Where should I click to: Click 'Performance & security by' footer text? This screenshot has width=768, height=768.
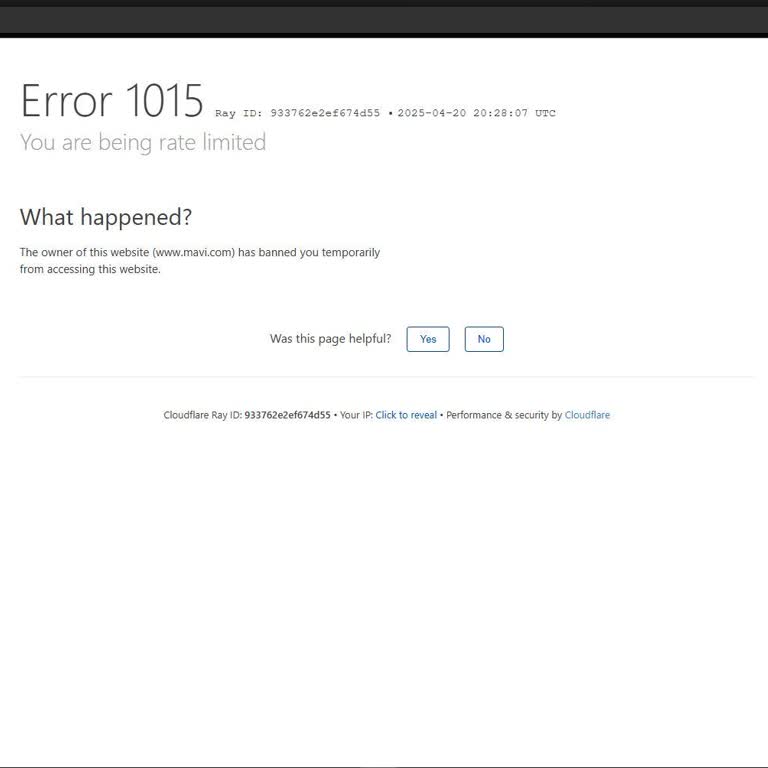[x=504, y=415]
